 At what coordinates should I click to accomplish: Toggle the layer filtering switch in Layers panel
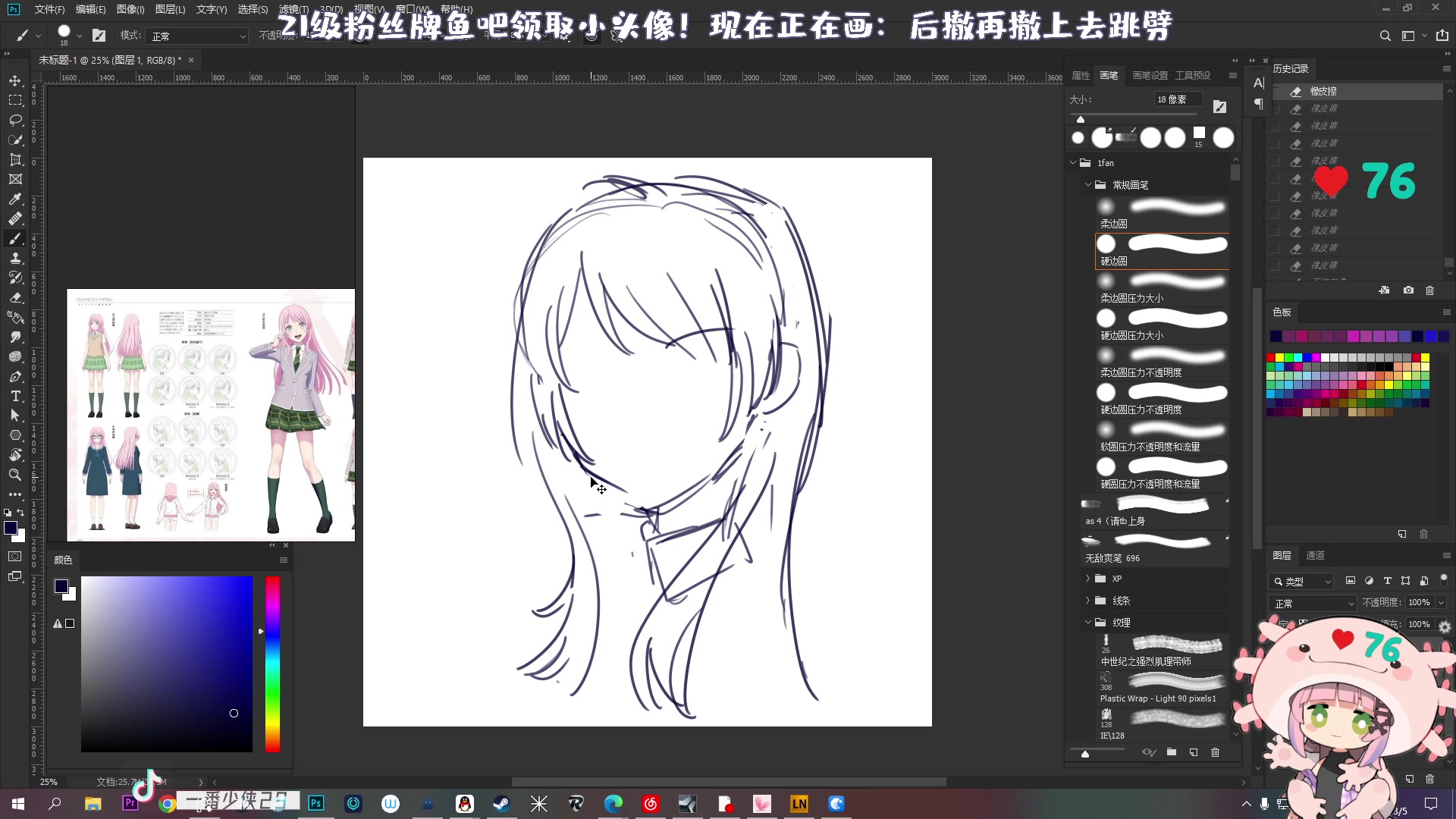click(1444, 581)
